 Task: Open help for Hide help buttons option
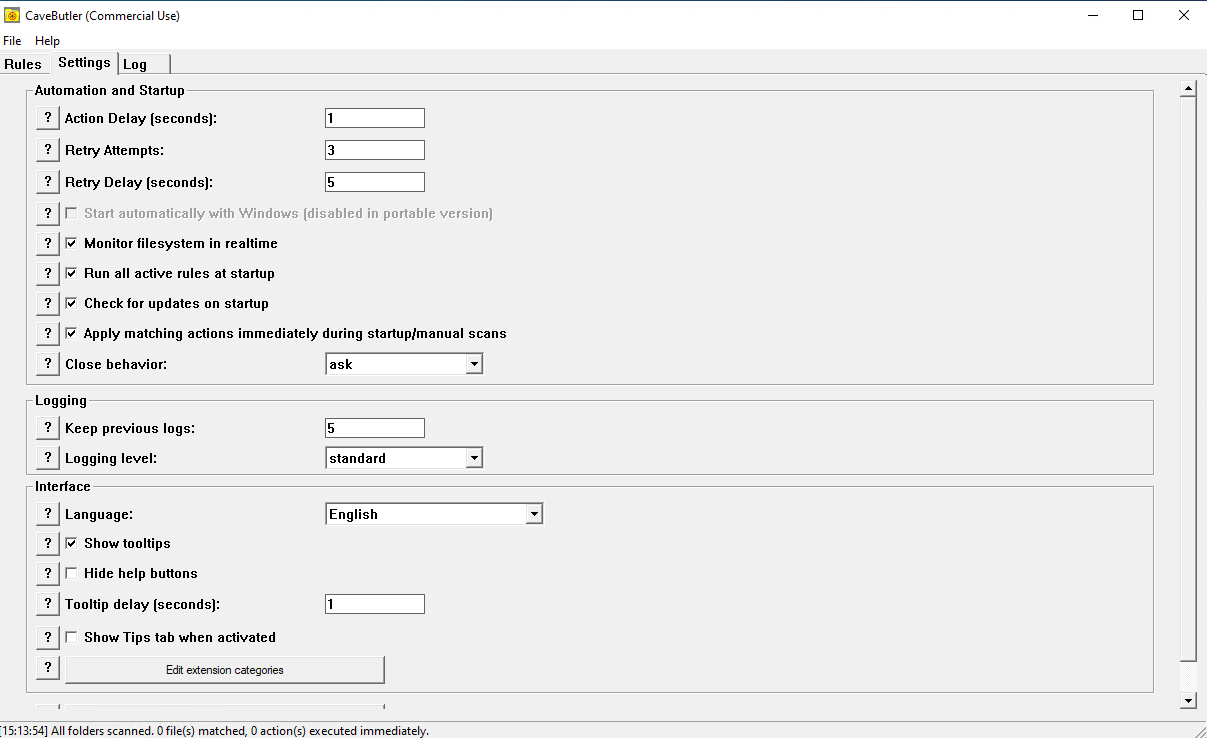[x=47, y=573]
